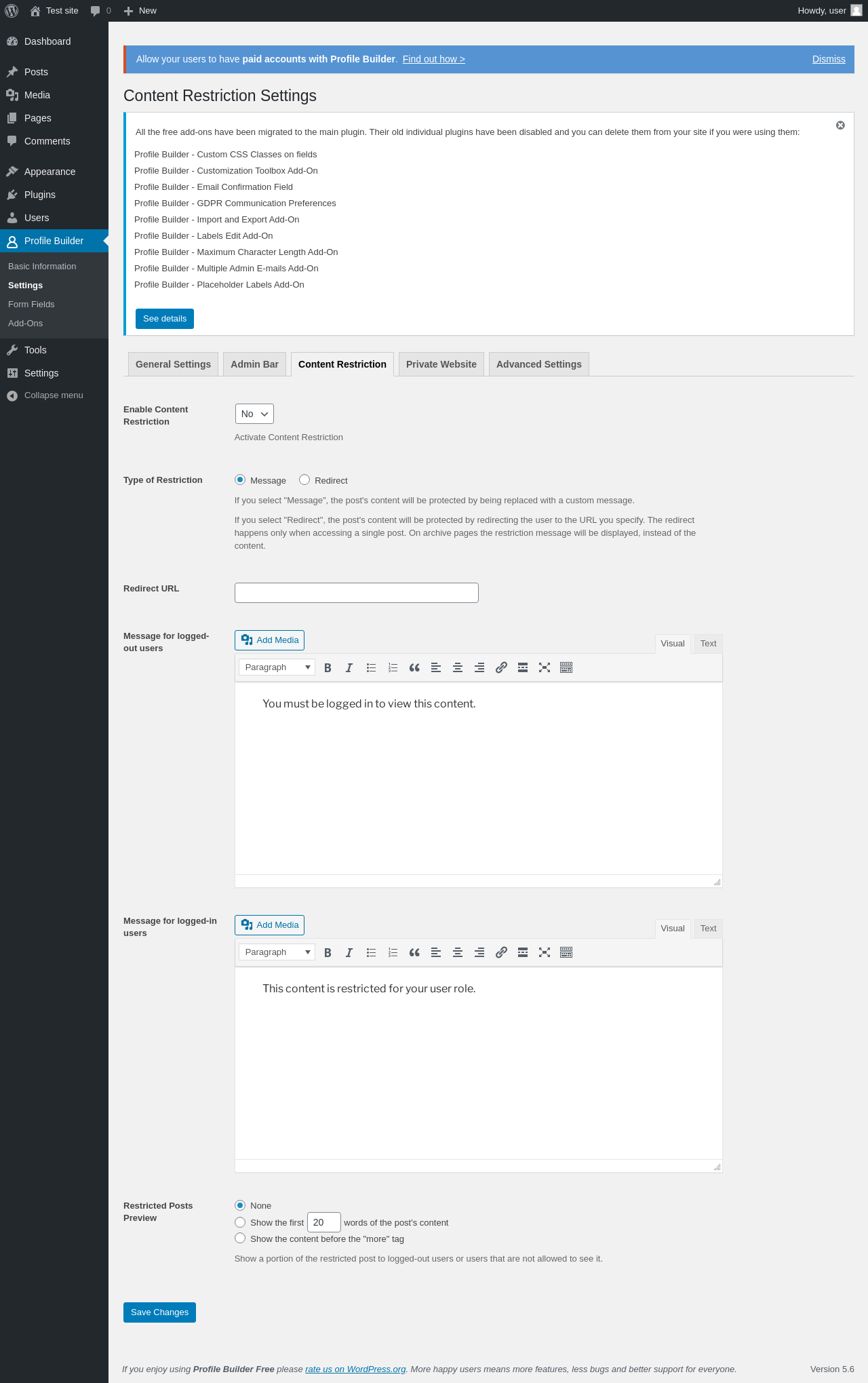Click Add Media for logged-in message

tap(269, 925)
